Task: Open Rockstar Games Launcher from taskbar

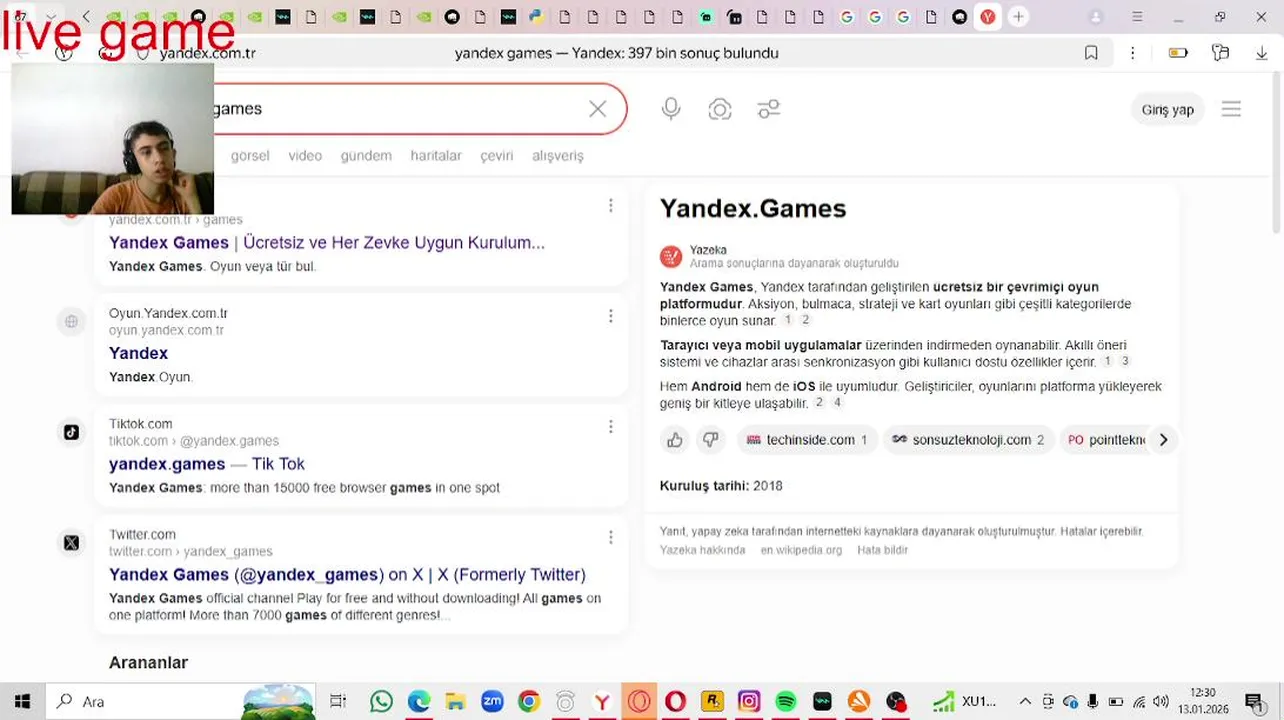Action: pyautogui.click(x=712, y=701)
